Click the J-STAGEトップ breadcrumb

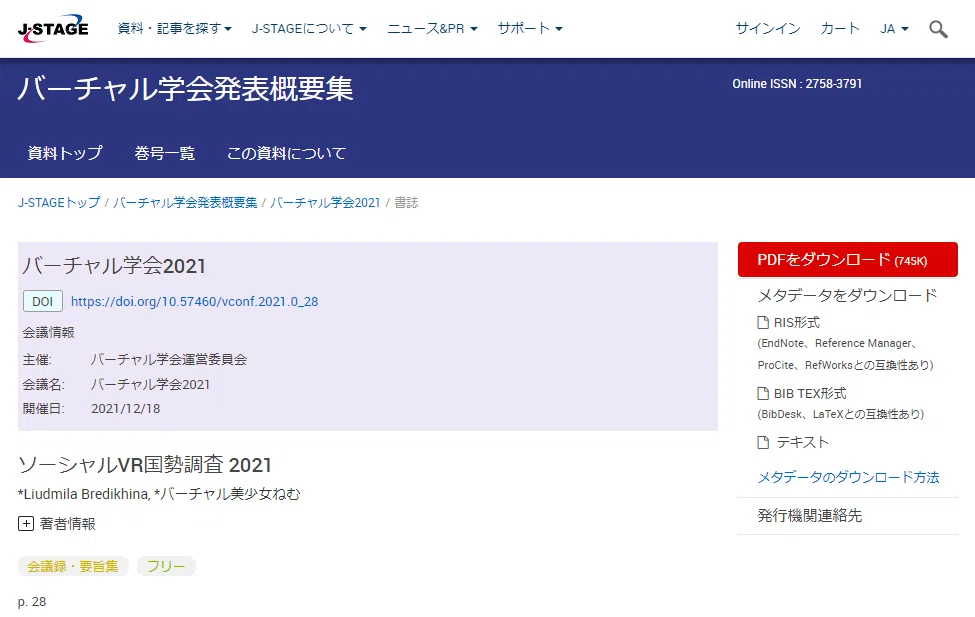pos(59,203)
